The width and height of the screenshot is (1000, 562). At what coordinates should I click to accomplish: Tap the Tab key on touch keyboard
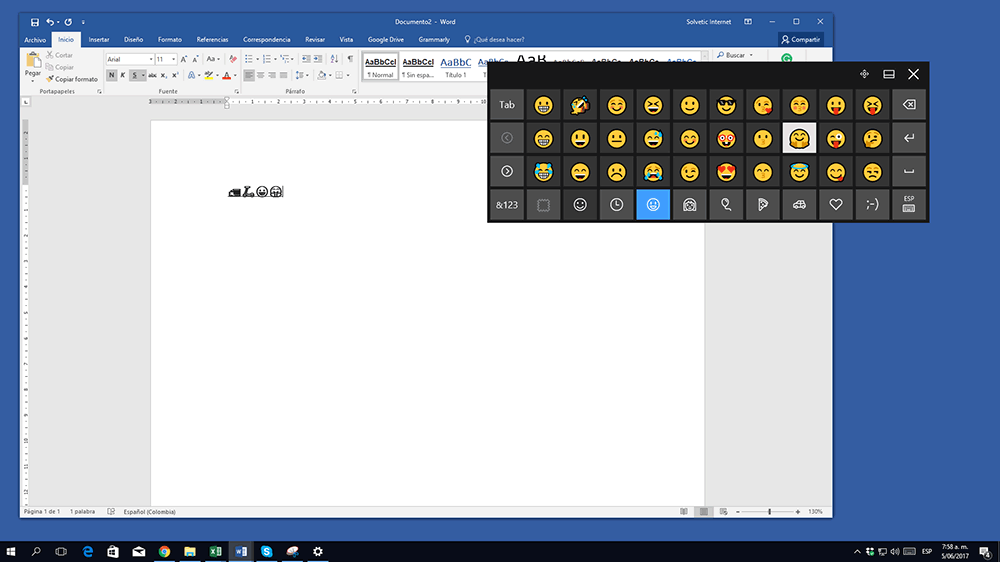507,105
